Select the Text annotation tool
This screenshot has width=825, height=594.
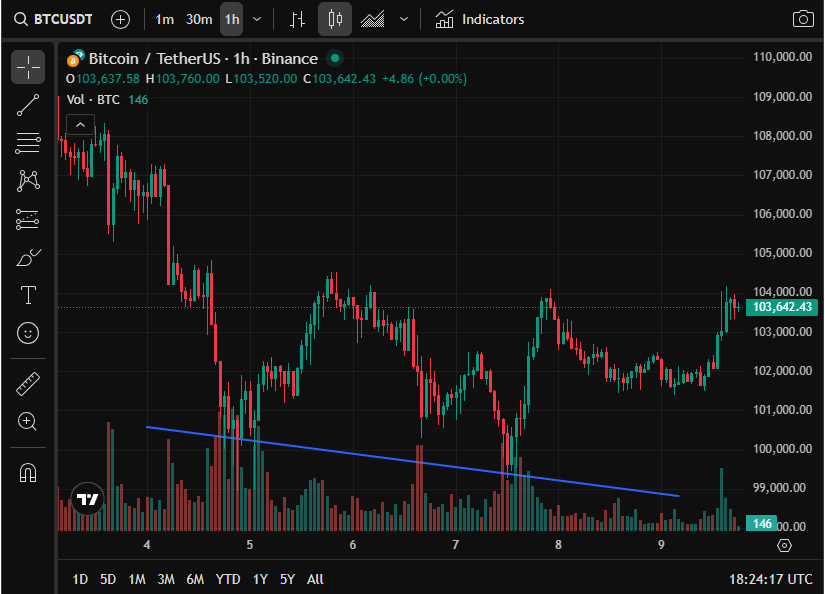28,295
